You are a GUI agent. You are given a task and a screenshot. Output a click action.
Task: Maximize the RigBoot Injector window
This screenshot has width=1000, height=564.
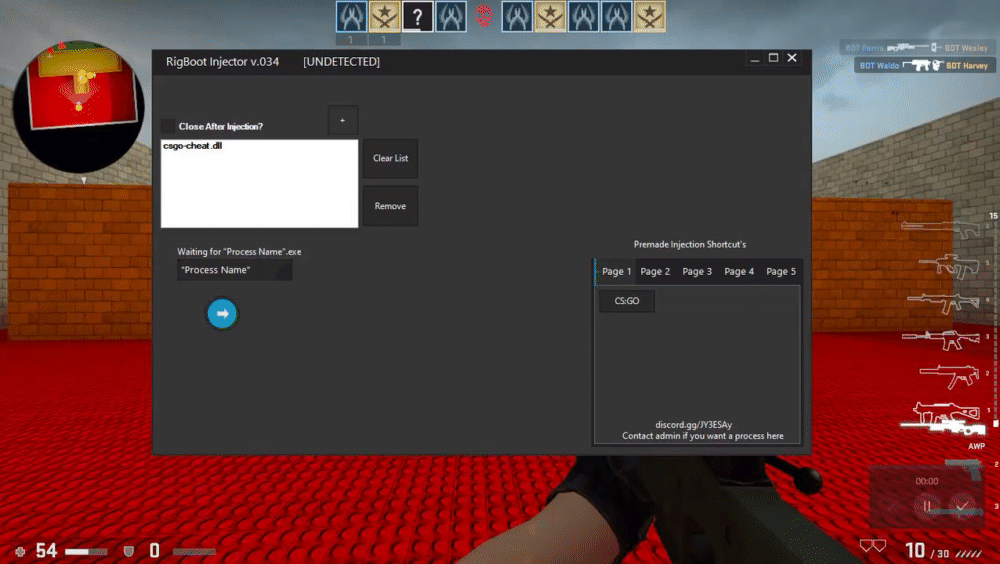(773, 58)
